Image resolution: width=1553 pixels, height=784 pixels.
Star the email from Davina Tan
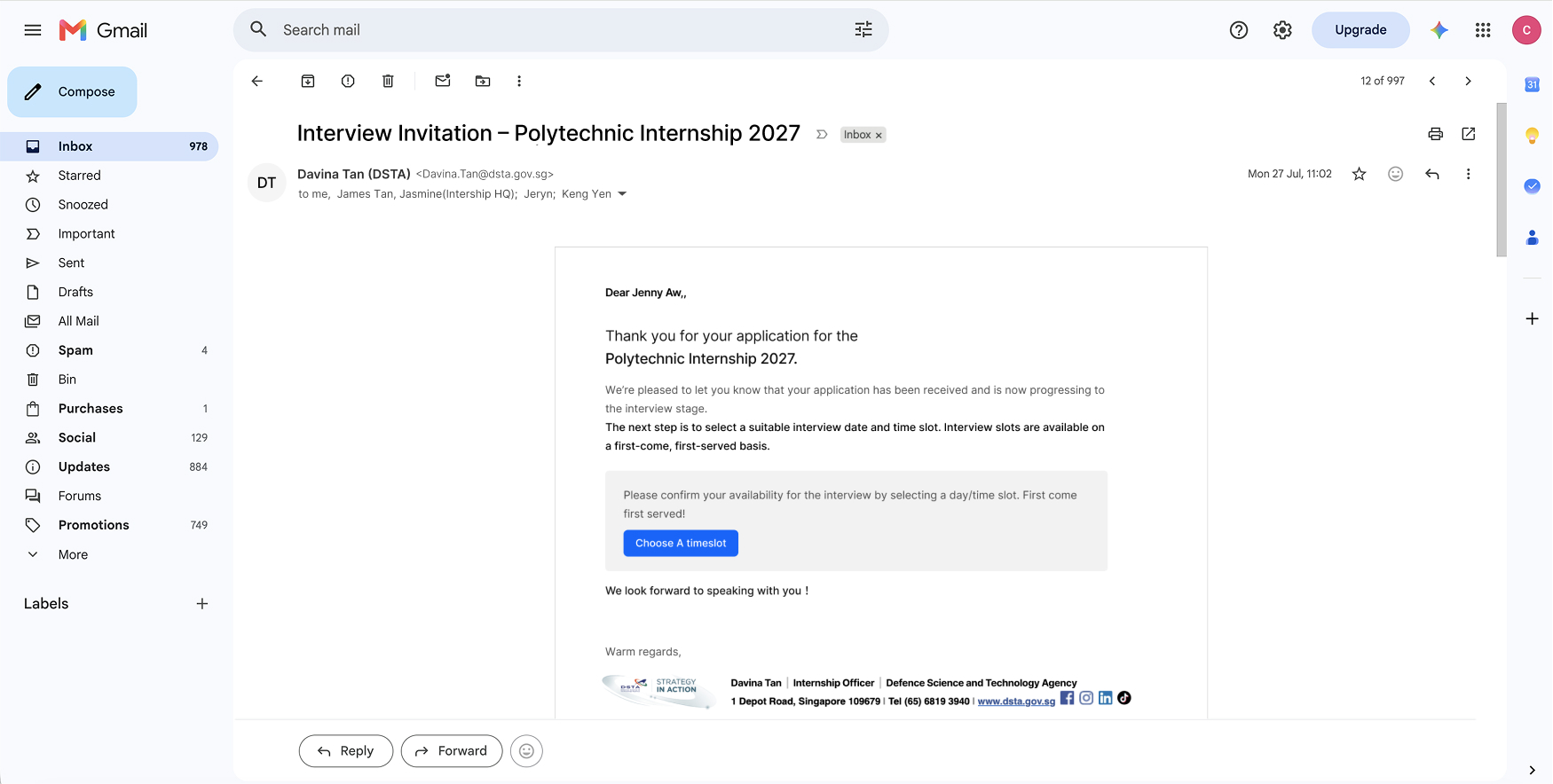pos(1359,174)
